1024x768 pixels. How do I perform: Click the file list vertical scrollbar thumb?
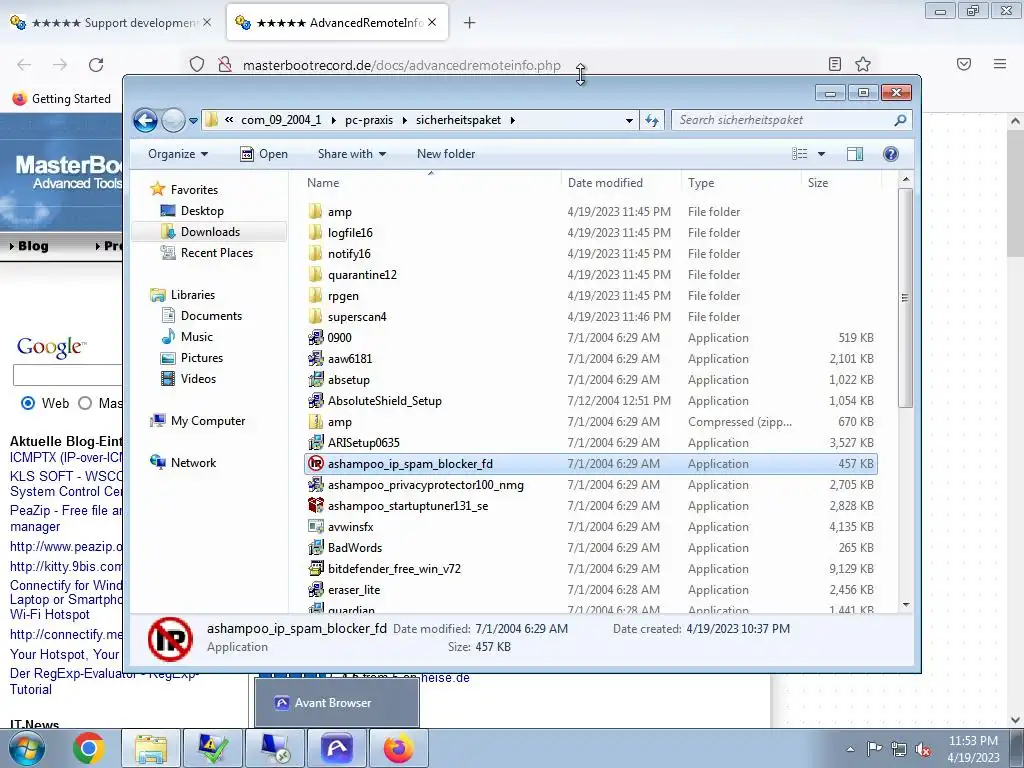[x=905, y=298]
